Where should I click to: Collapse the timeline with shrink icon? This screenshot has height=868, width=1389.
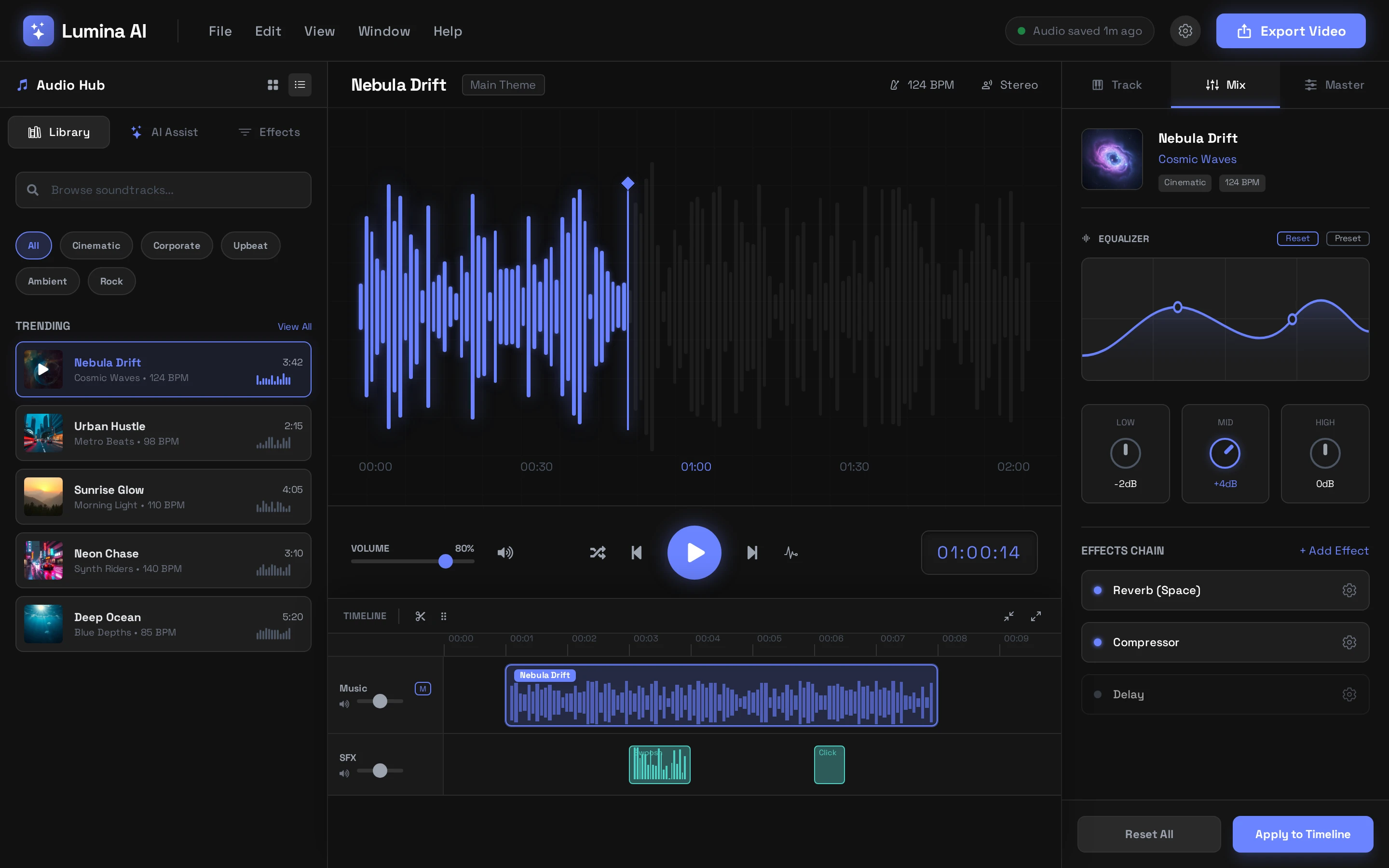[x=1008, y=616]
